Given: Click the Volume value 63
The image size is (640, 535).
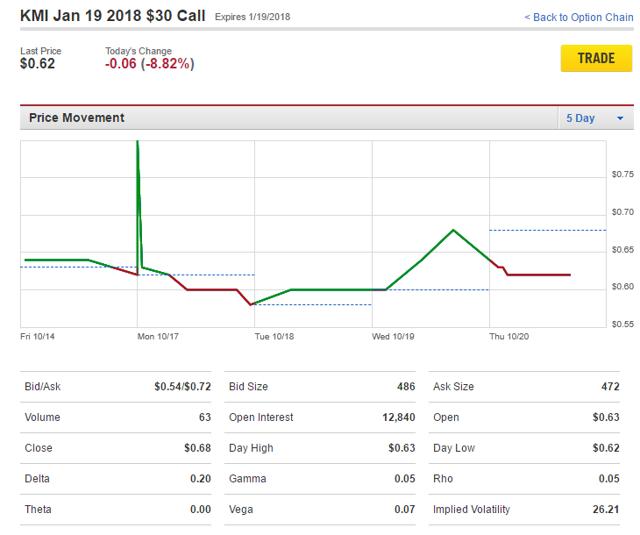Looking at the screenshot, I should pyautogui.click(x=205, y=417).
